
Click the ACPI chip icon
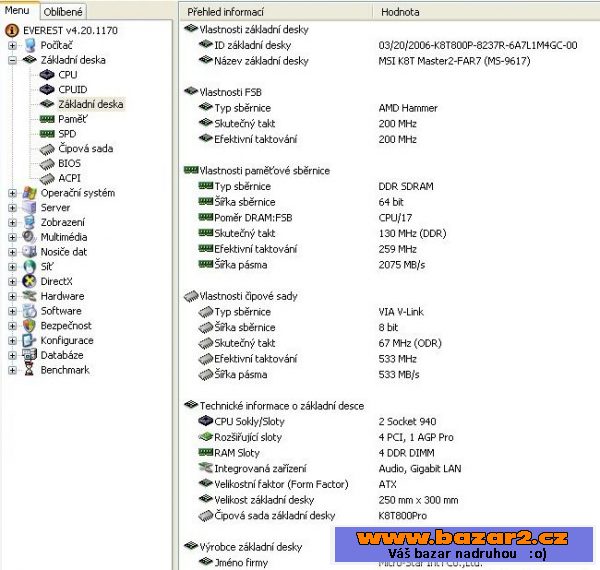pyautogui.click(x=47, y=179)
